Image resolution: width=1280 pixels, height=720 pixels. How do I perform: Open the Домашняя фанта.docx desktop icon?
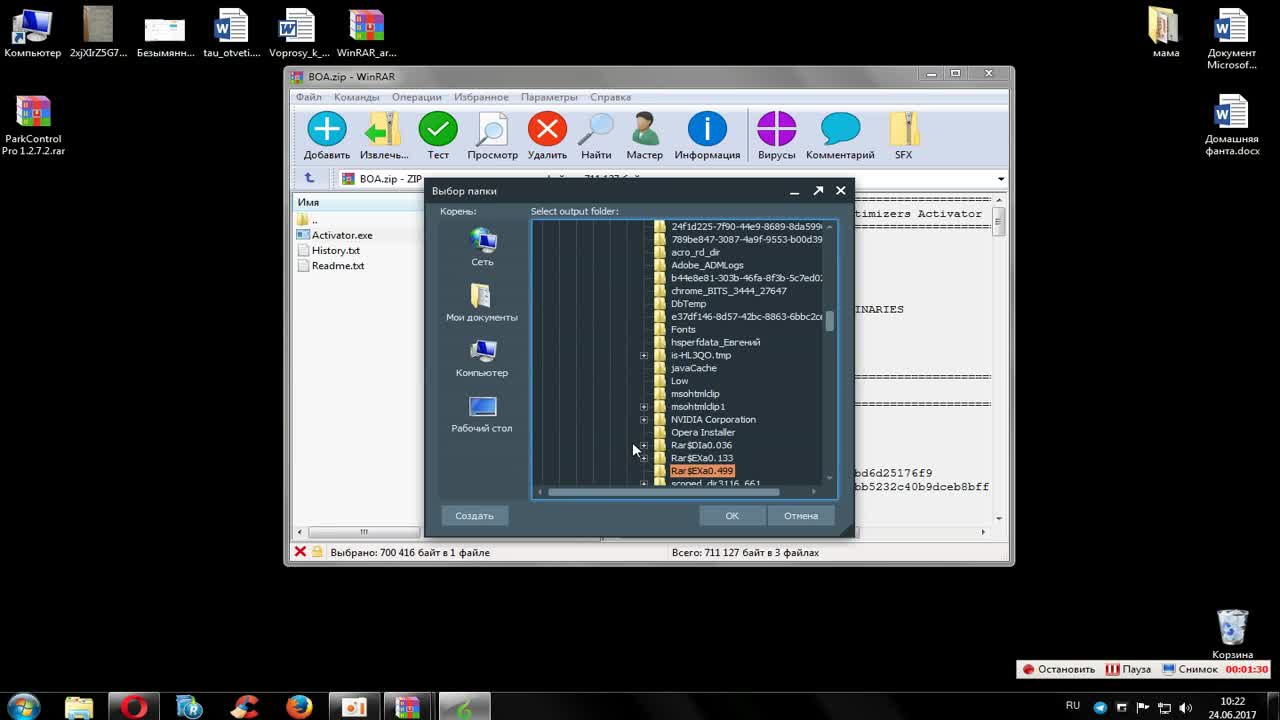(1232, 126)
